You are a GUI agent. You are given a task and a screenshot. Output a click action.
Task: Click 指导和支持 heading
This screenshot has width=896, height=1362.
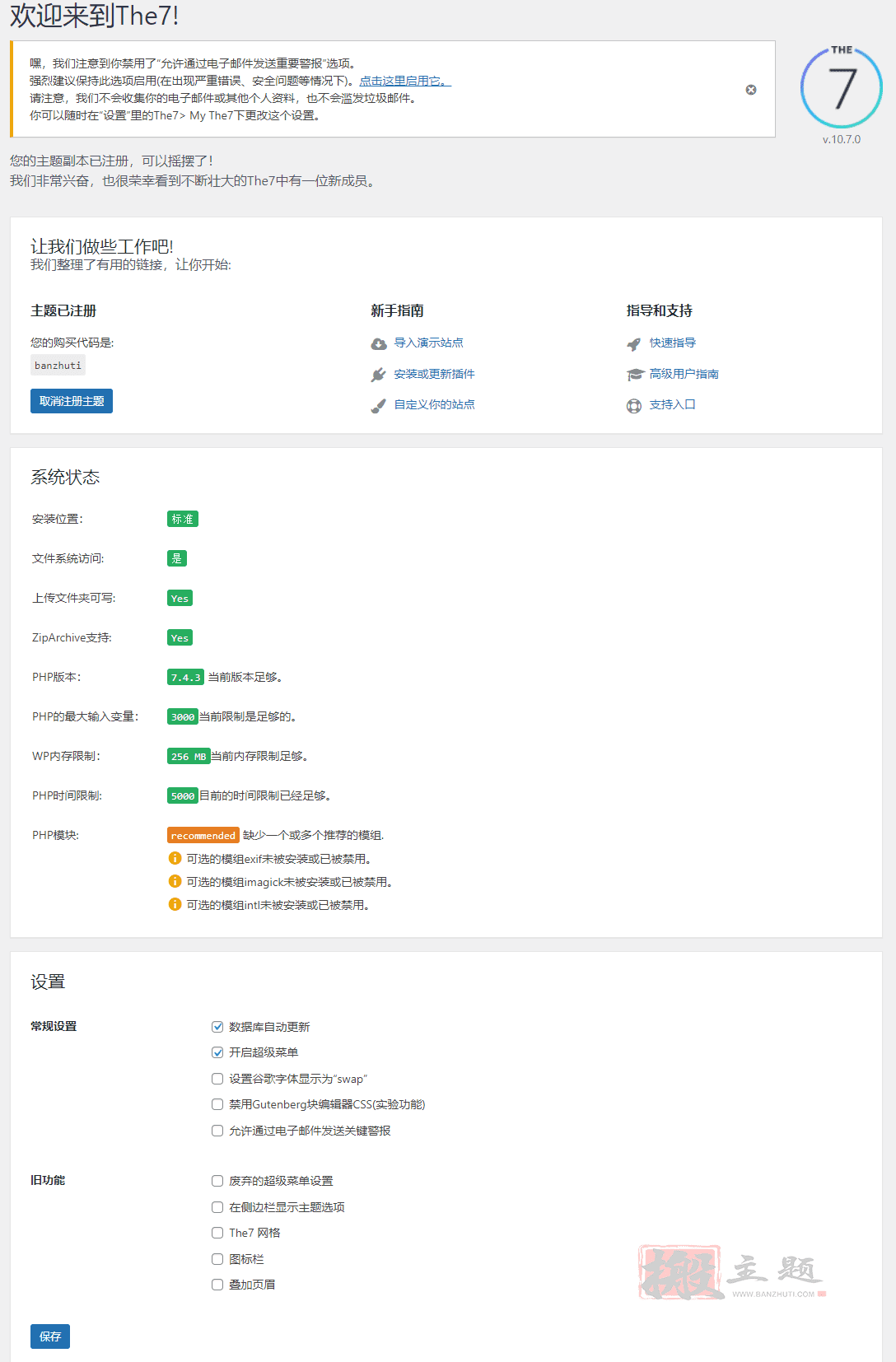659,310
